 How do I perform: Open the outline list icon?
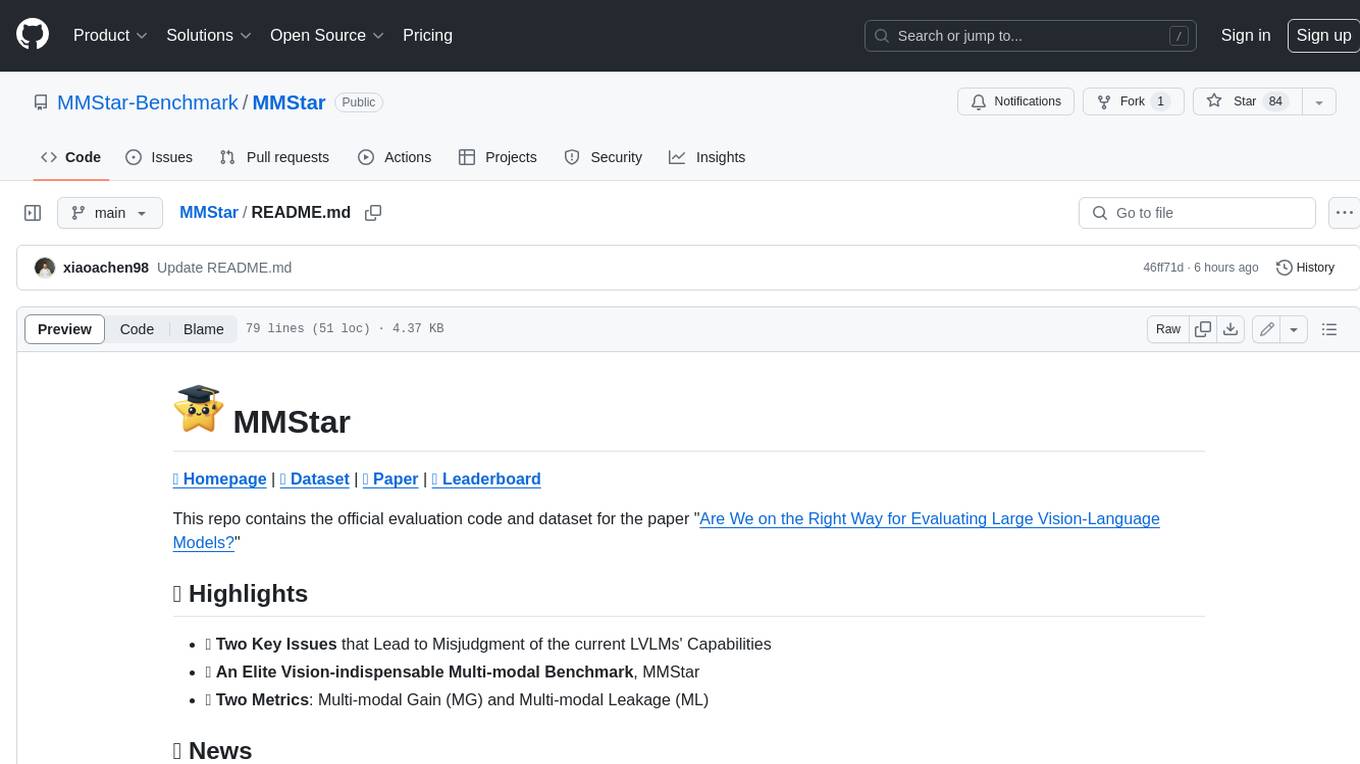(x=1329, y=329)
